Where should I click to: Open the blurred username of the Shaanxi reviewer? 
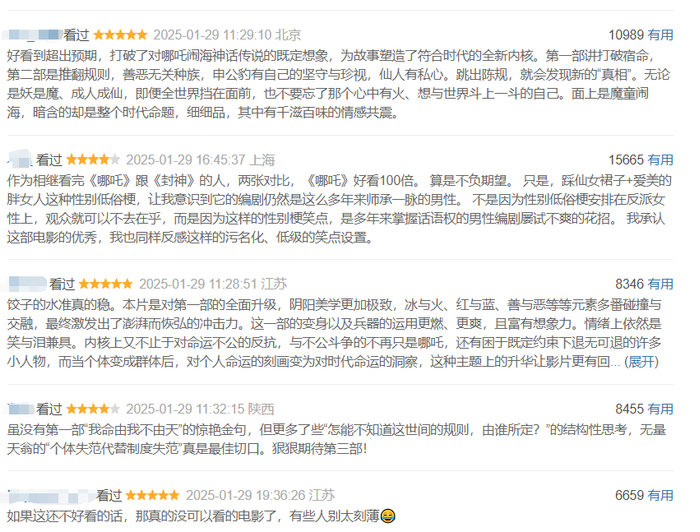(x=21, y=409)
